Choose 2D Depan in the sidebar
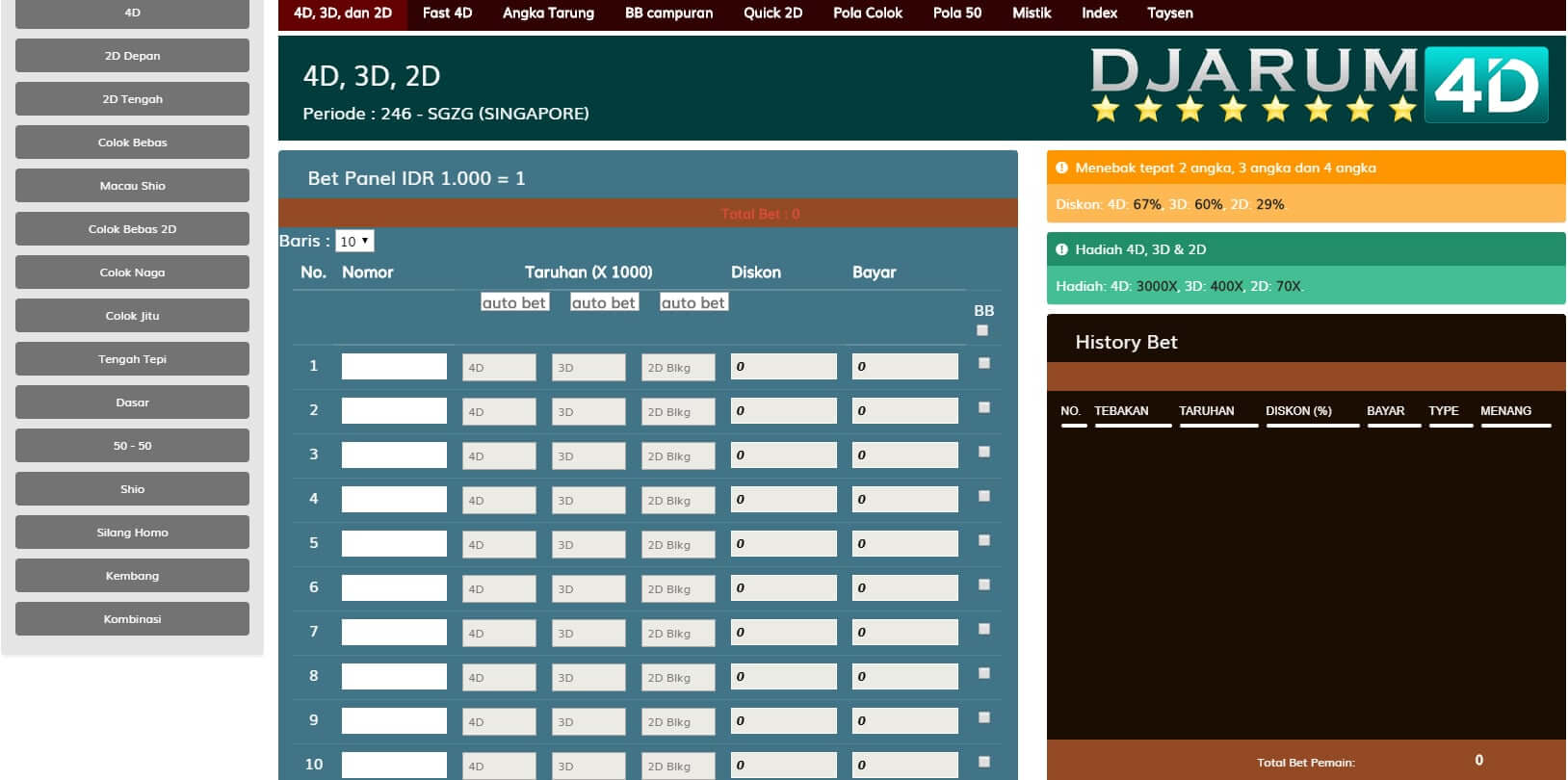The height and width of the screenshot is (780, 1568). (x=132, y=56)
